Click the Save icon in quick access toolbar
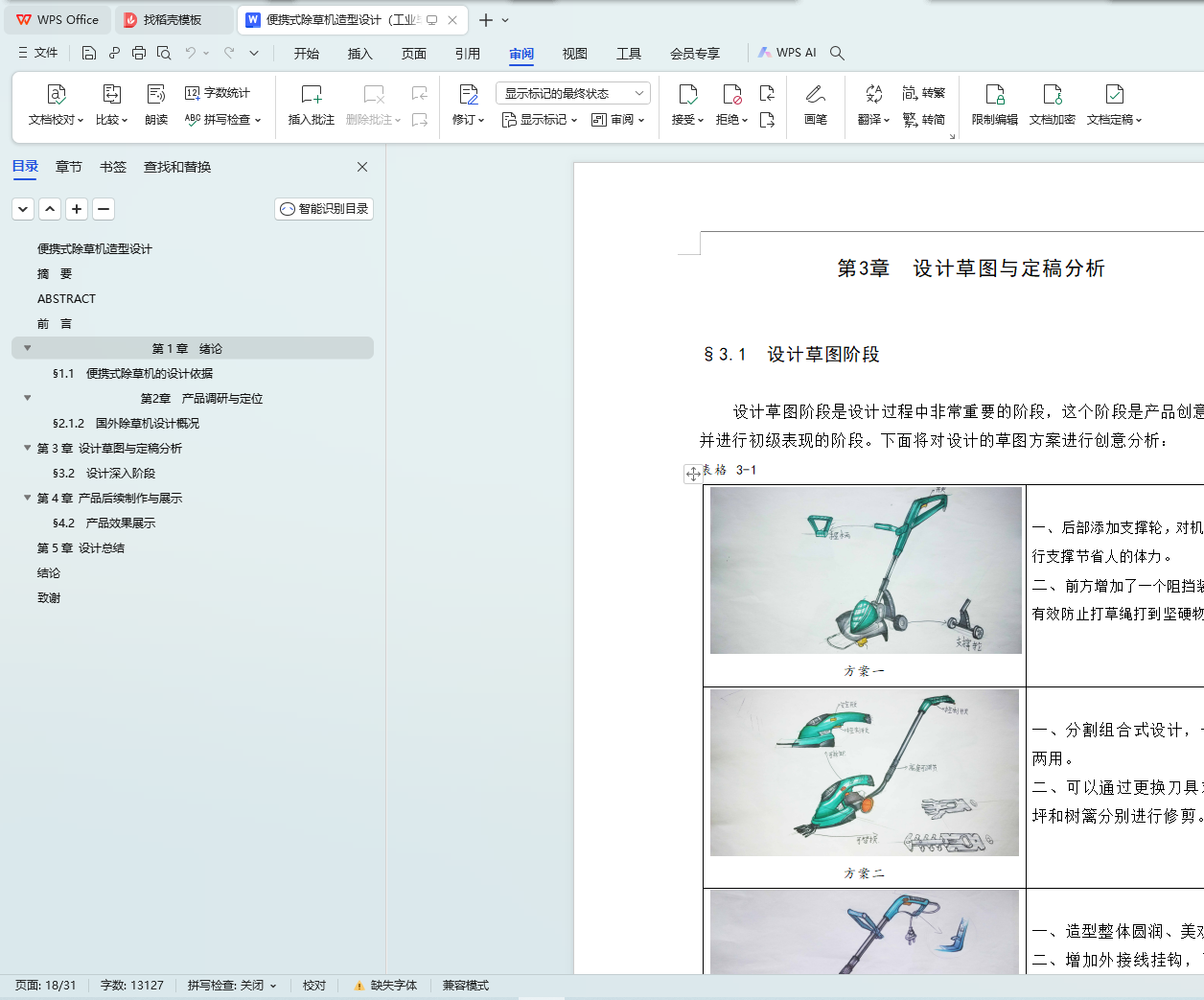The height and width of the screenshot is (1000, 1204). coord(89,53)
